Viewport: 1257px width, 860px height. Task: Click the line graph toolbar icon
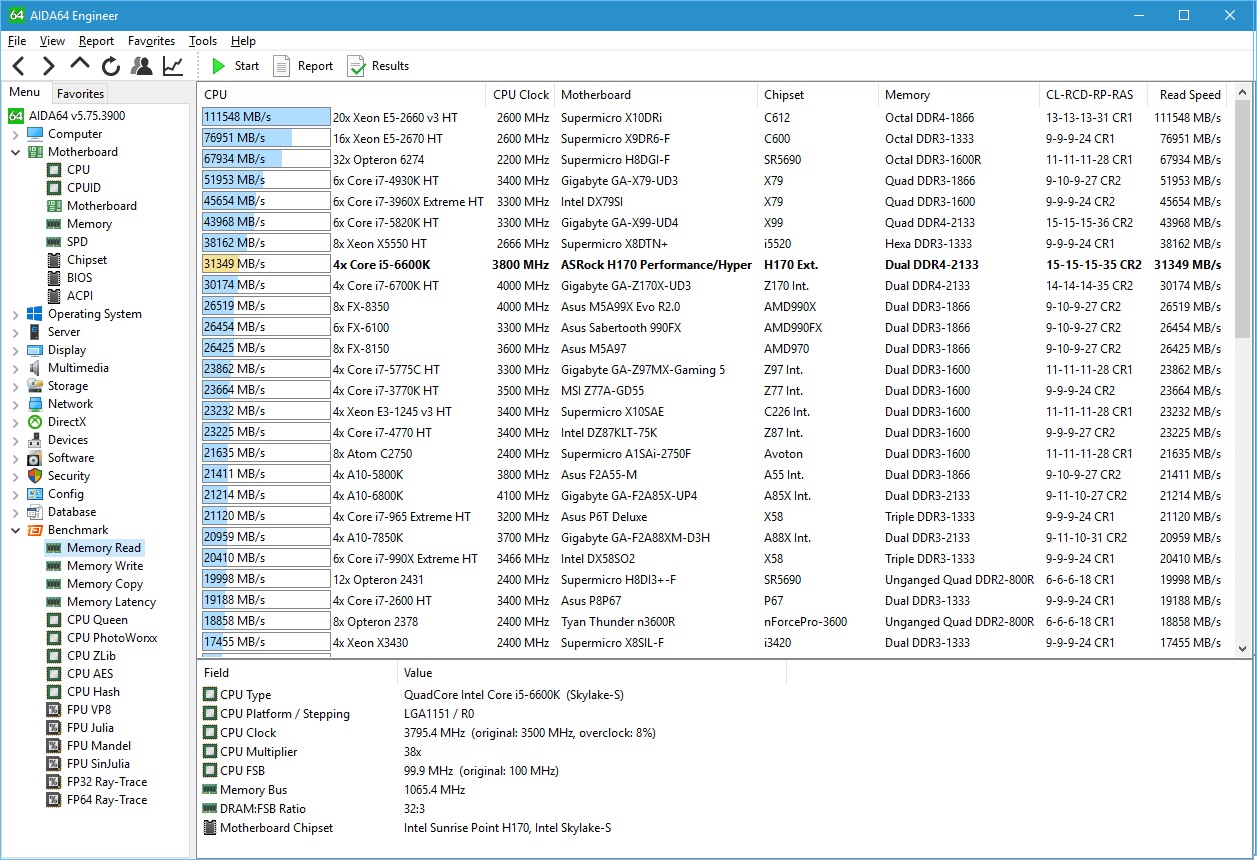coord(173,66)
